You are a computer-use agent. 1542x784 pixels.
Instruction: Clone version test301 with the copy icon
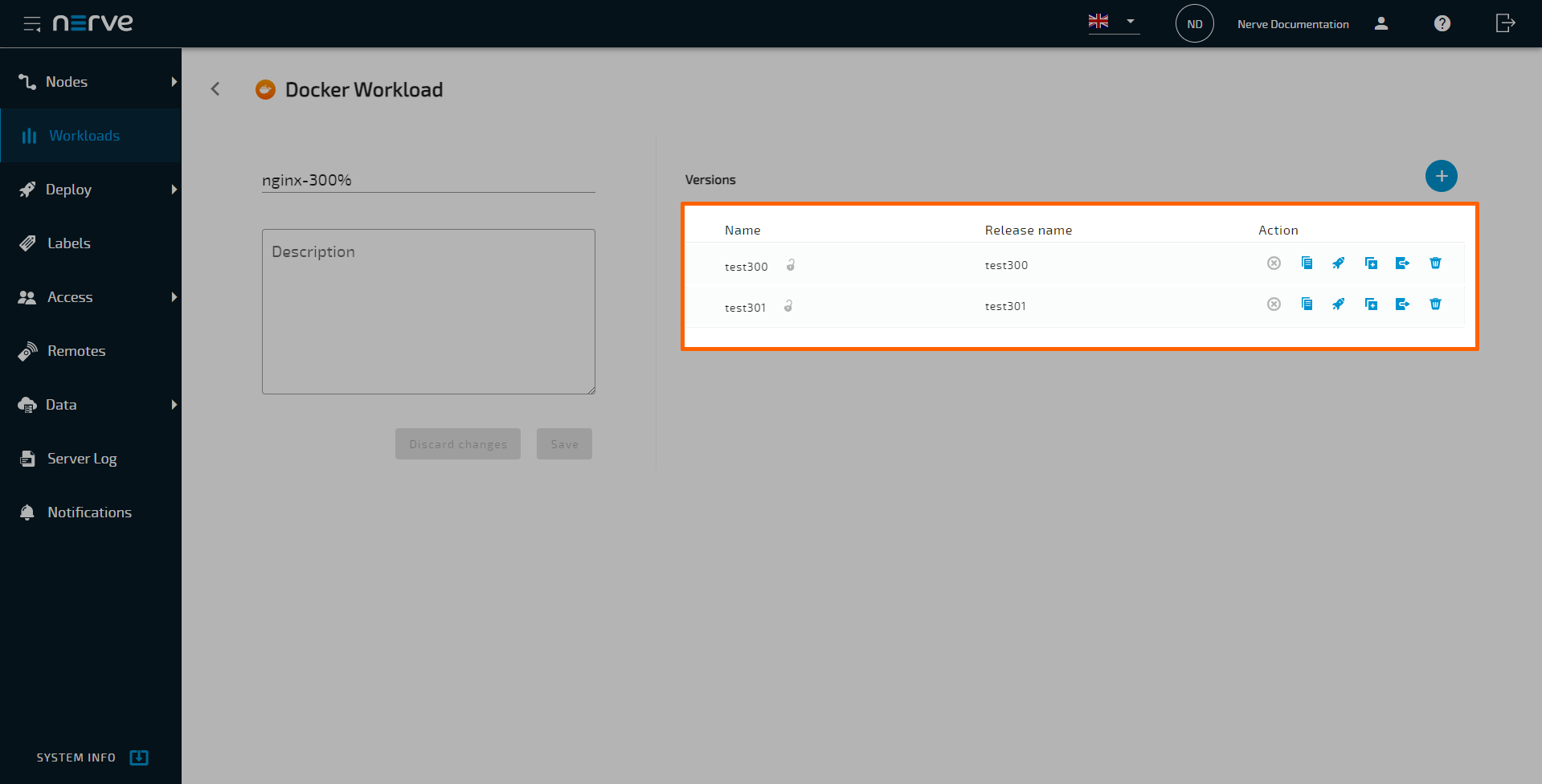click(x=1371, y=304)
